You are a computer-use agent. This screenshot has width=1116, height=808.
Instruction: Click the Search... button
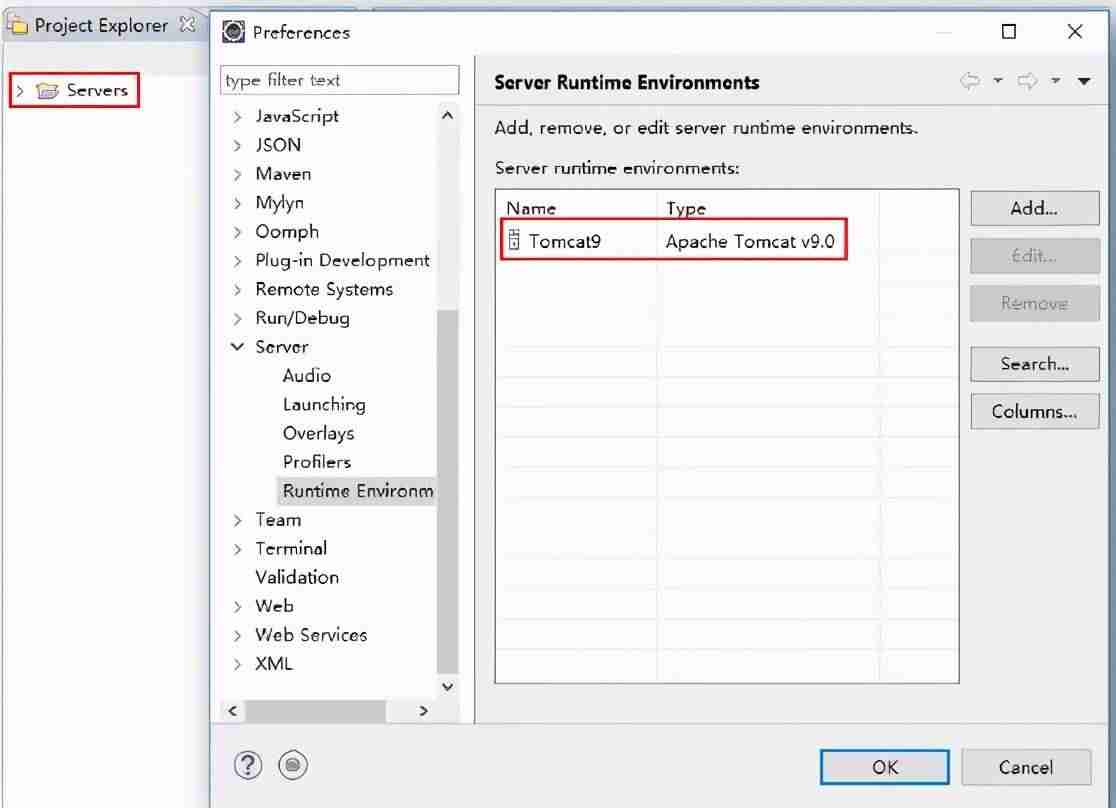[1034, 364]
